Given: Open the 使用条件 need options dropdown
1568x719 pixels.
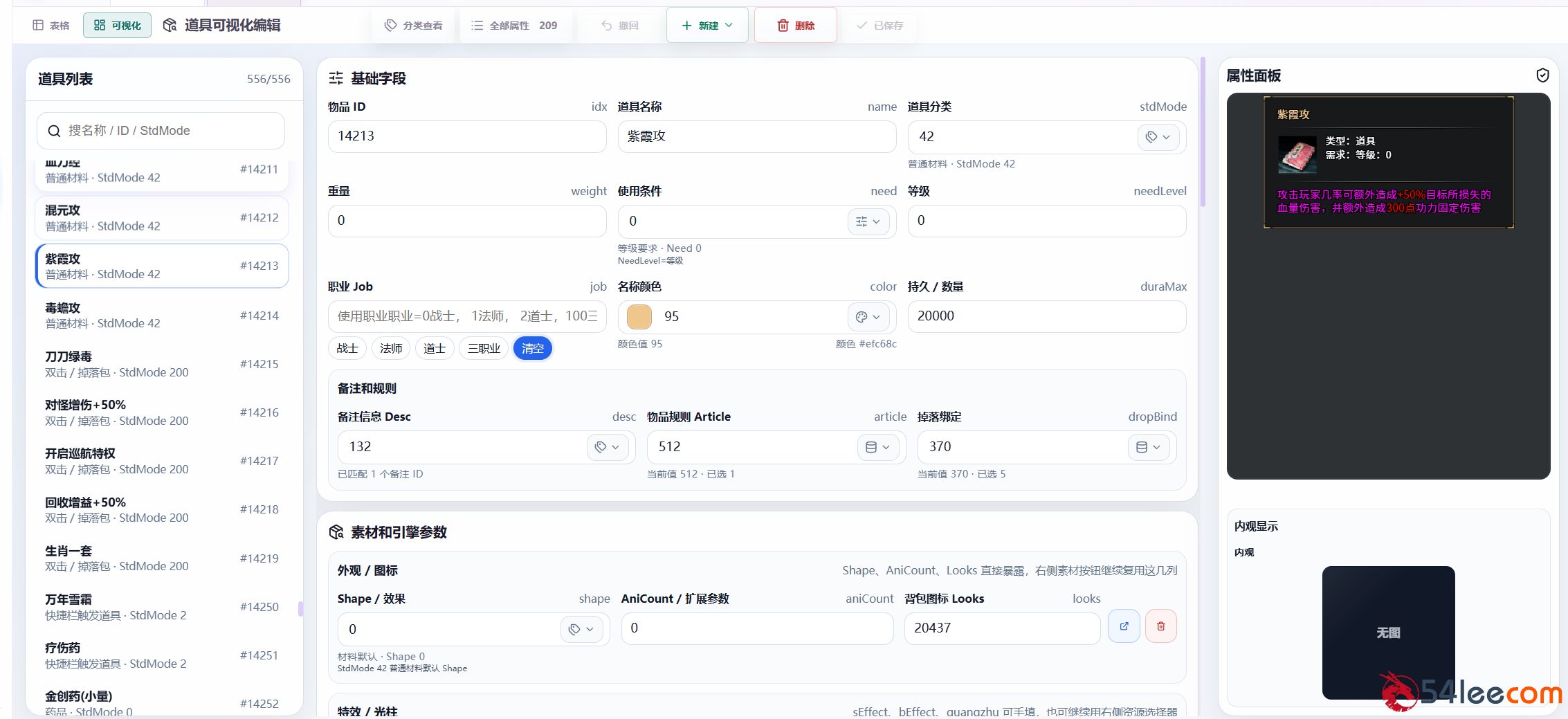Looking at the screenshot, I should 868,221.
